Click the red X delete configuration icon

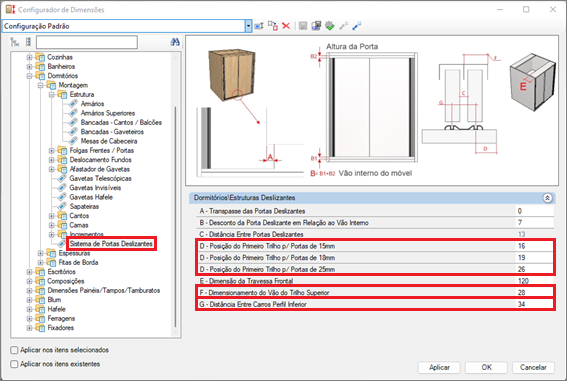[286, 26]
